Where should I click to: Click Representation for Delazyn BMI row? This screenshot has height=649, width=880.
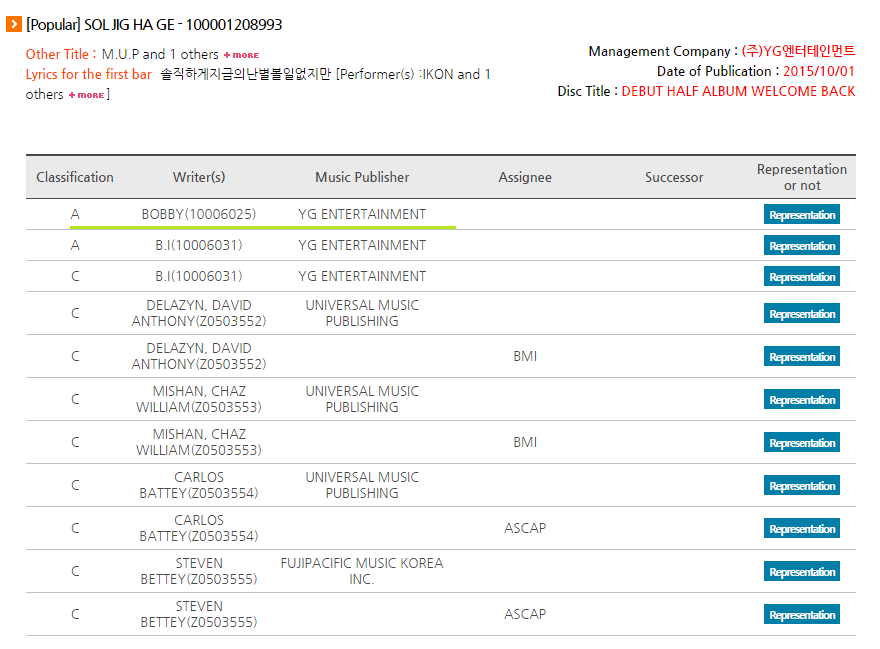pos(801,357)
